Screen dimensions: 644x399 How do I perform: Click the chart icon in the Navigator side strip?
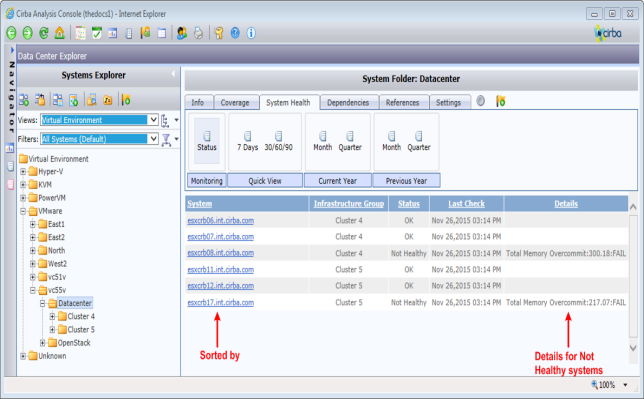click(x=9, y=148)
